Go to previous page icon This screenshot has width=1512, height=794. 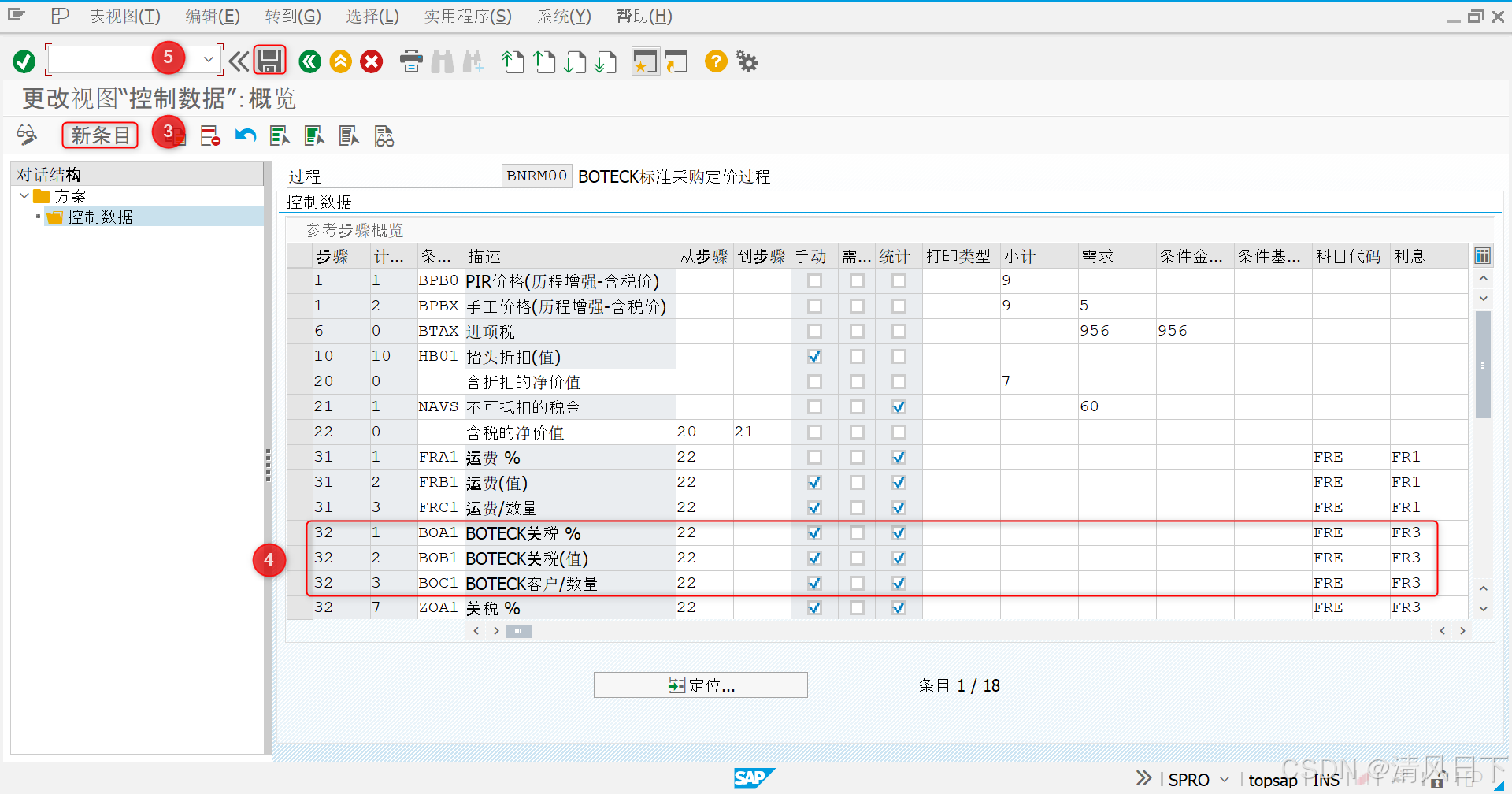click(x=544, y=61)
